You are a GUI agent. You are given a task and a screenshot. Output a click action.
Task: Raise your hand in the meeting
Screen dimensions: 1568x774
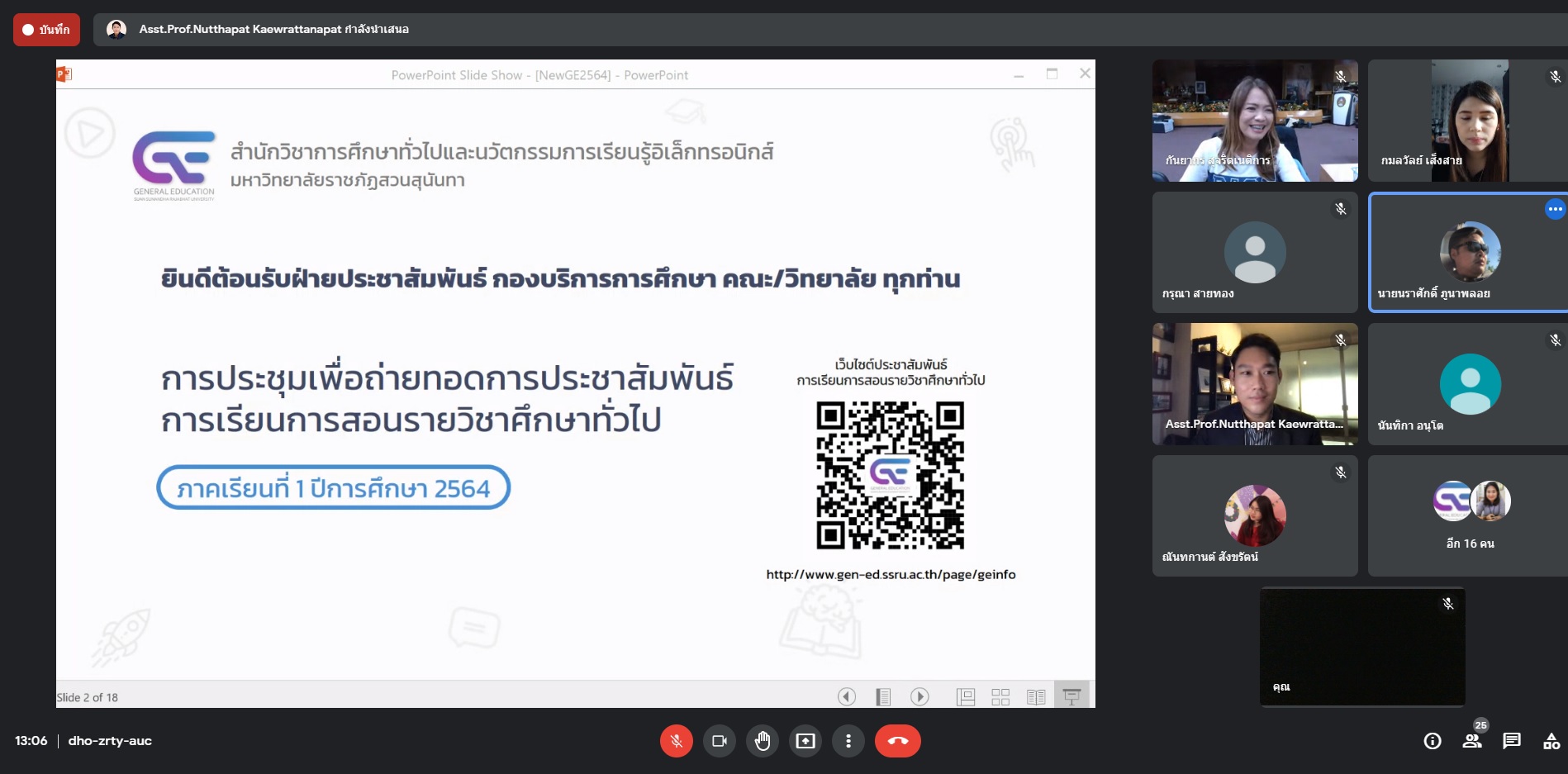coord(762,741)
